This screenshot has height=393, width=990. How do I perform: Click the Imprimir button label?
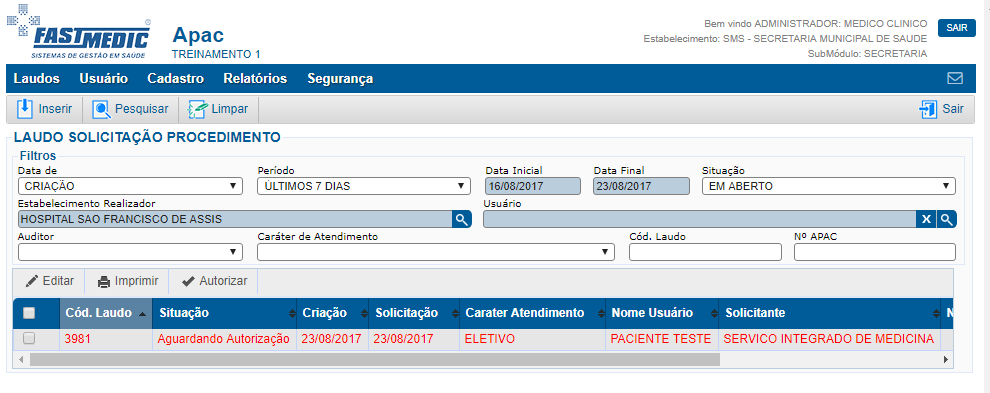[x=136, y=281]
